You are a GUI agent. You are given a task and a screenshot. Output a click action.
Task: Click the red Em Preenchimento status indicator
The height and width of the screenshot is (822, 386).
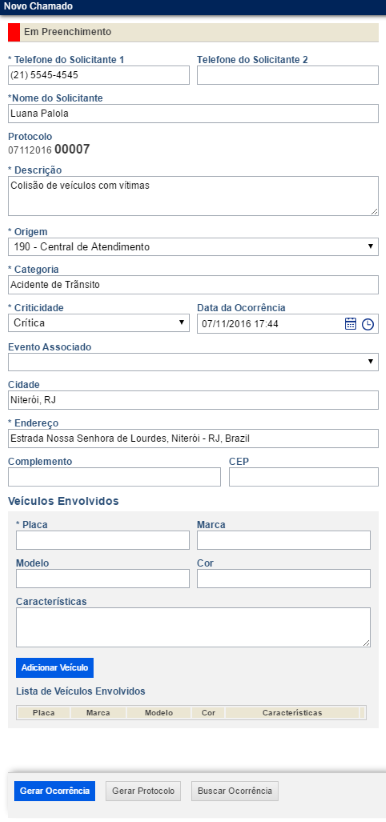14,32
